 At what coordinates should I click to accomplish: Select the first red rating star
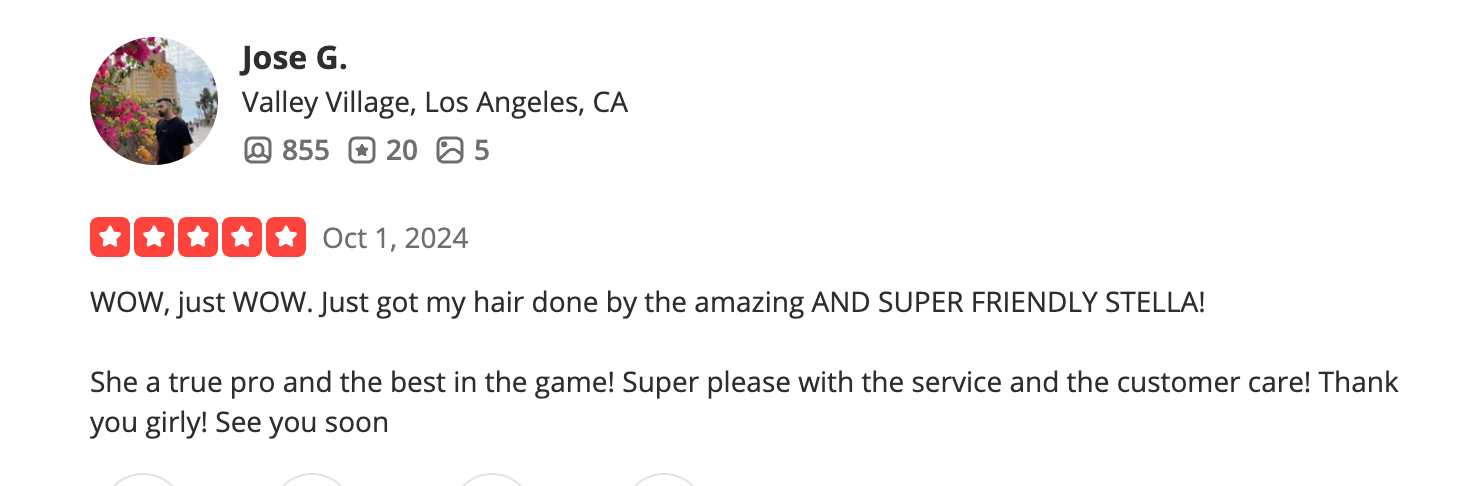coord(110,237)
